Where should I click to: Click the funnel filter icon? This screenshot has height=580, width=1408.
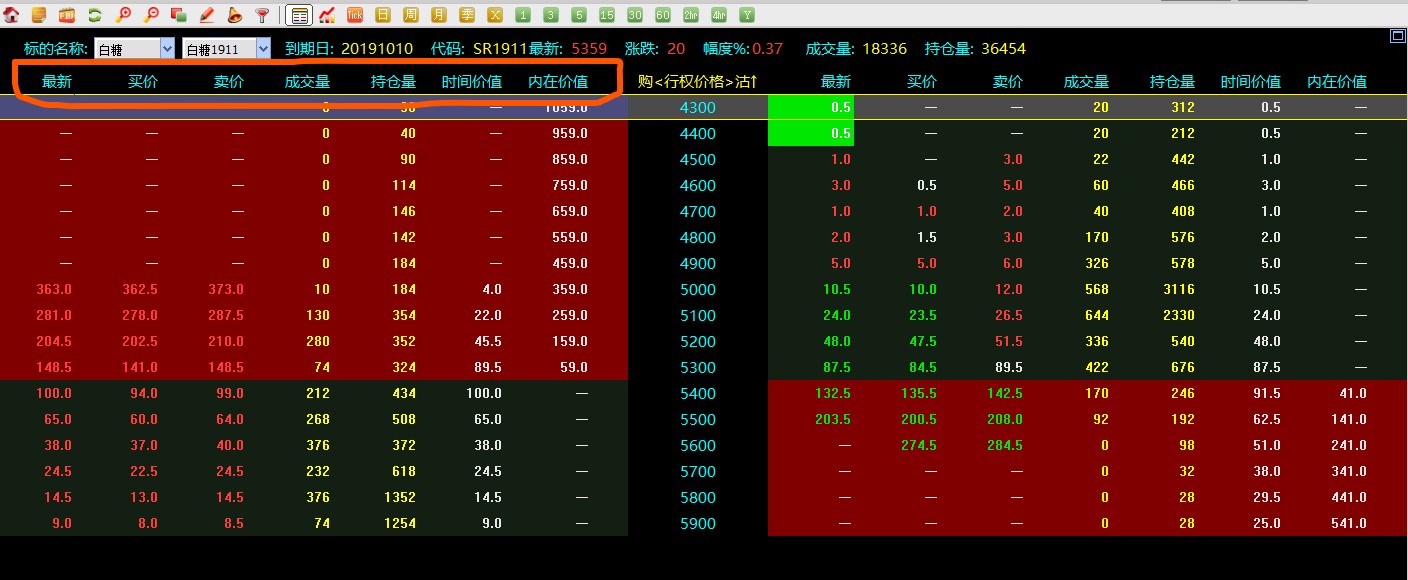pyautogui.click(x=262, y=15)
